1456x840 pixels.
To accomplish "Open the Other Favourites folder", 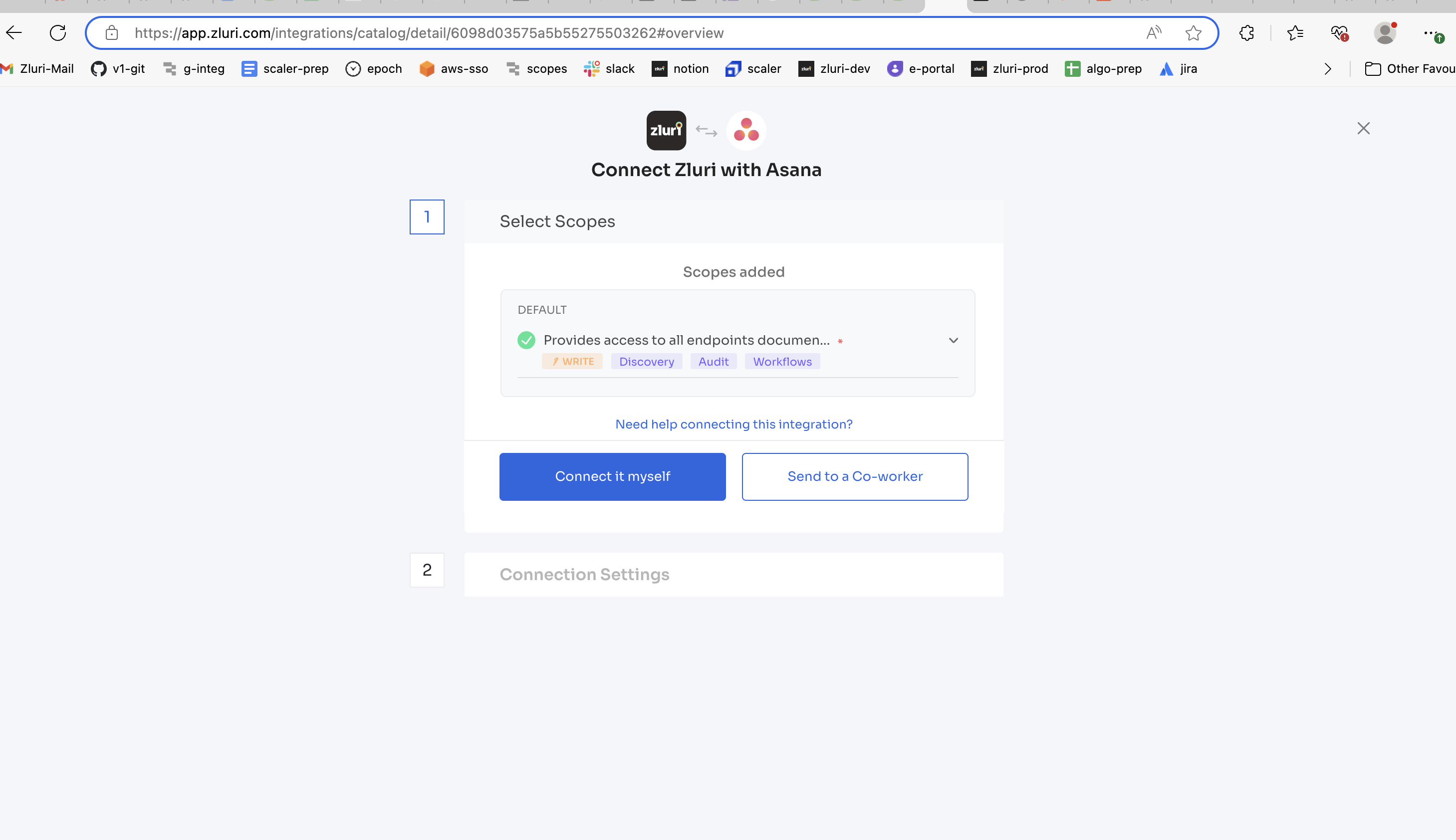I will (x=1410, y=69).
